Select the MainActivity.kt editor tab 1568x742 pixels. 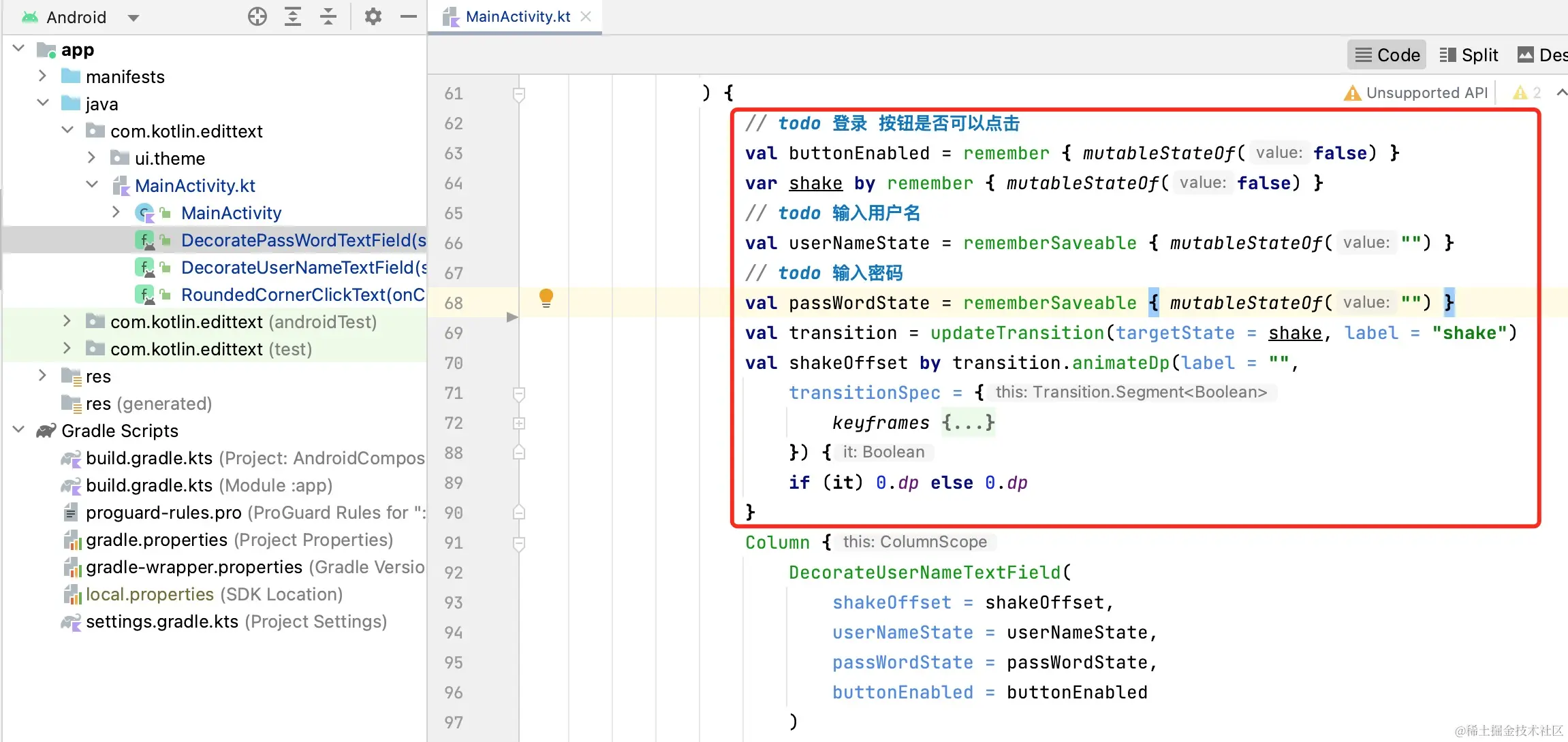click(x=516, y=17)
